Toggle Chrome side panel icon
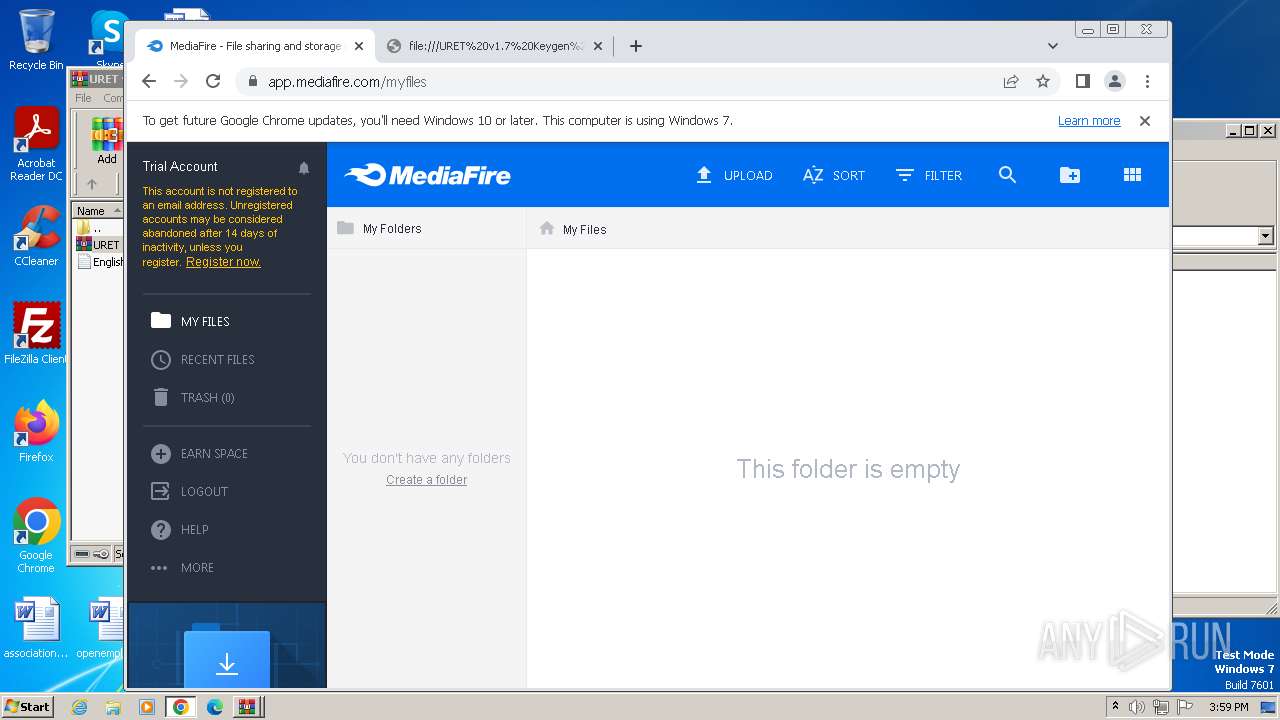This screenshot has height=720, width=1280. (1082, 81)
